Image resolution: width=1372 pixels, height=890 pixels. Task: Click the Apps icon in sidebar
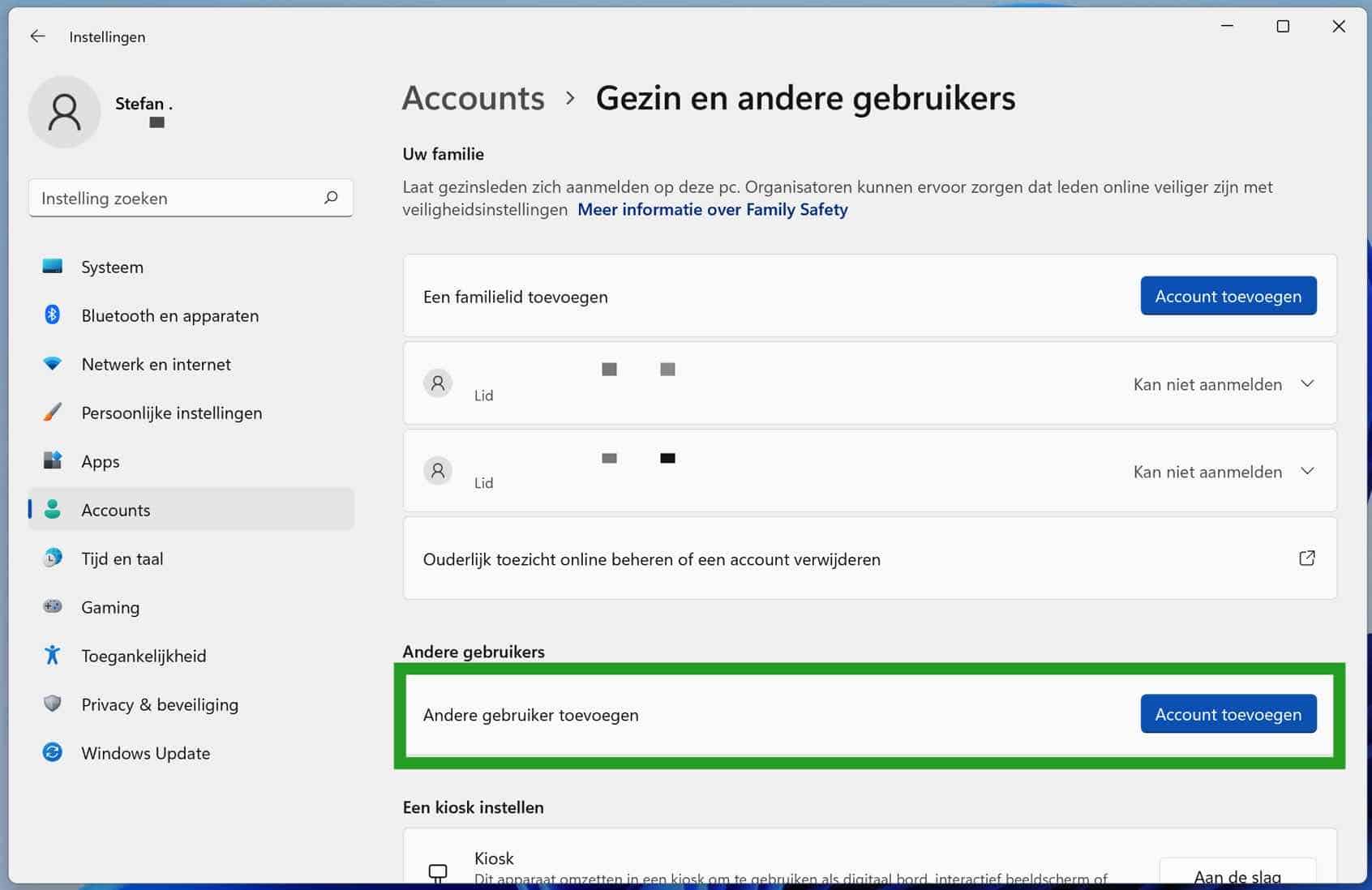coord(53,461)
